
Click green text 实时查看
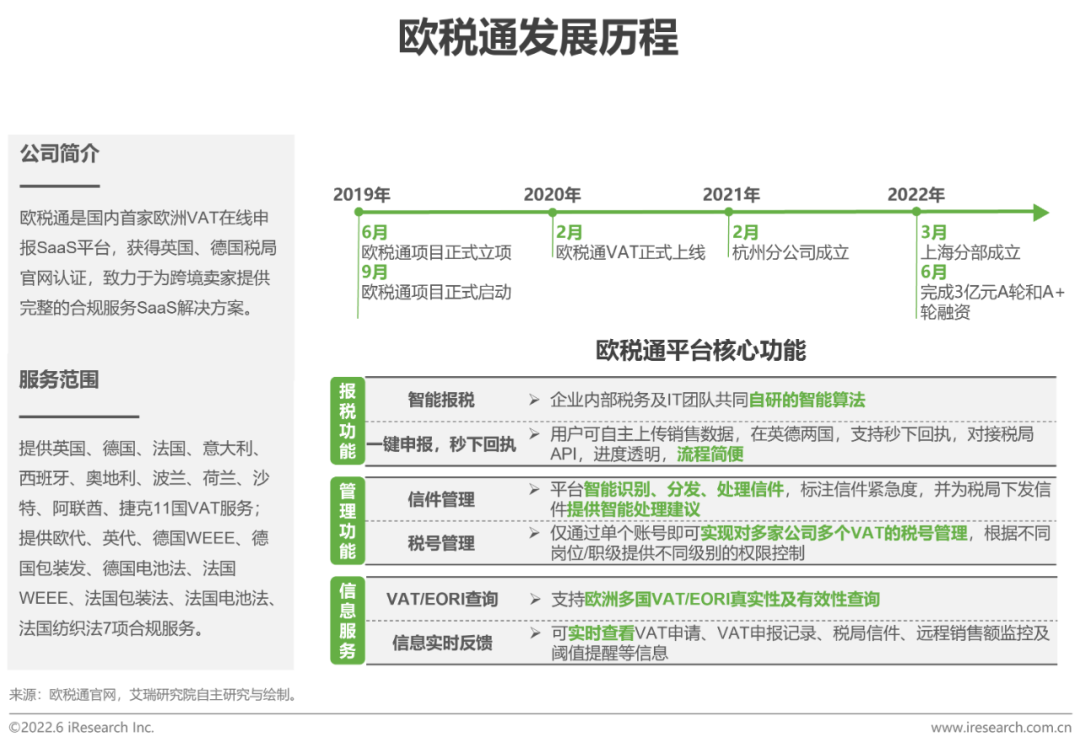click(x=601, y=633)
